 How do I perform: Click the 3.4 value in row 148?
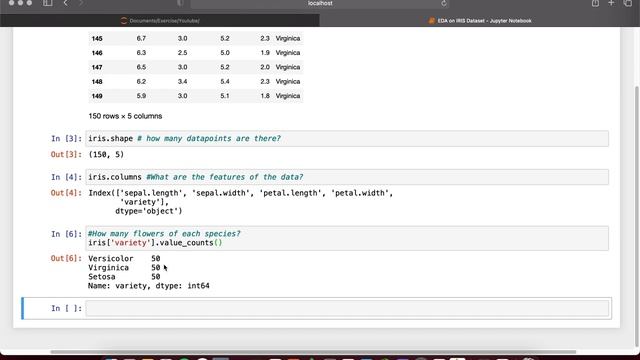tap(182, 82)
